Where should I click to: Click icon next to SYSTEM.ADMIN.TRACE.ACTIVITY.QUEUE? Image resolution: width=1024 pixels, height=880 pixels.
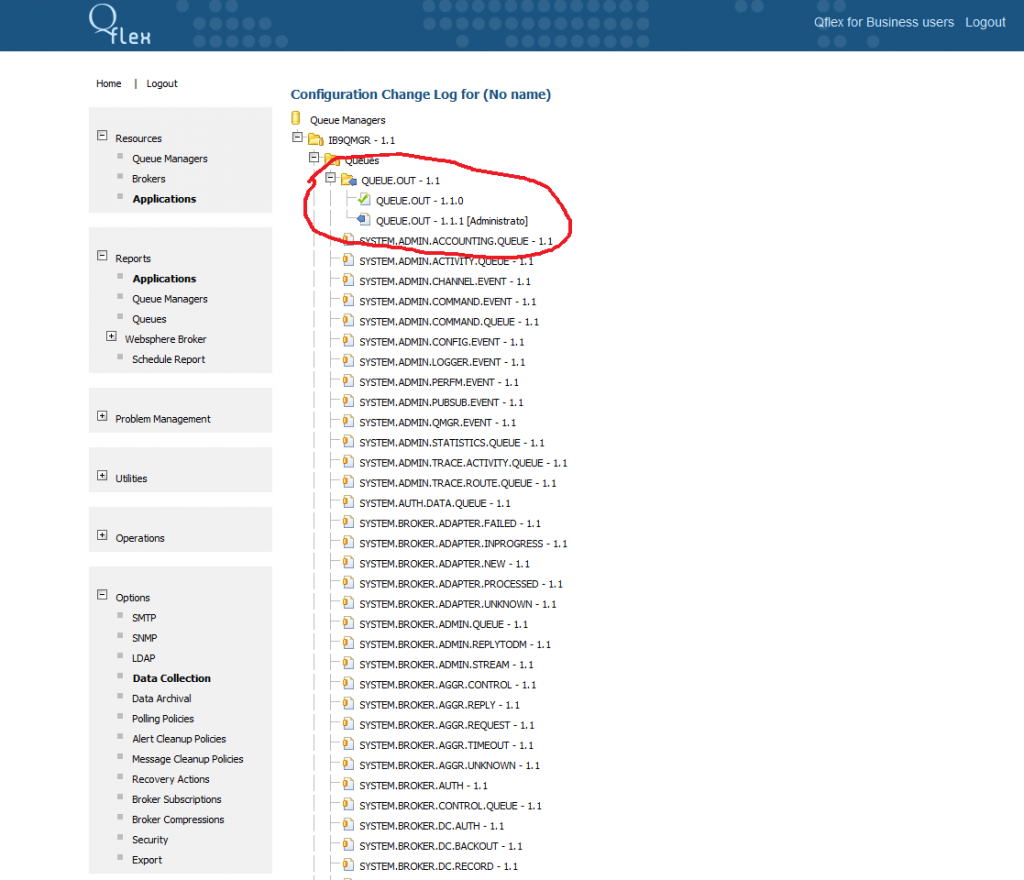(348, 462)
